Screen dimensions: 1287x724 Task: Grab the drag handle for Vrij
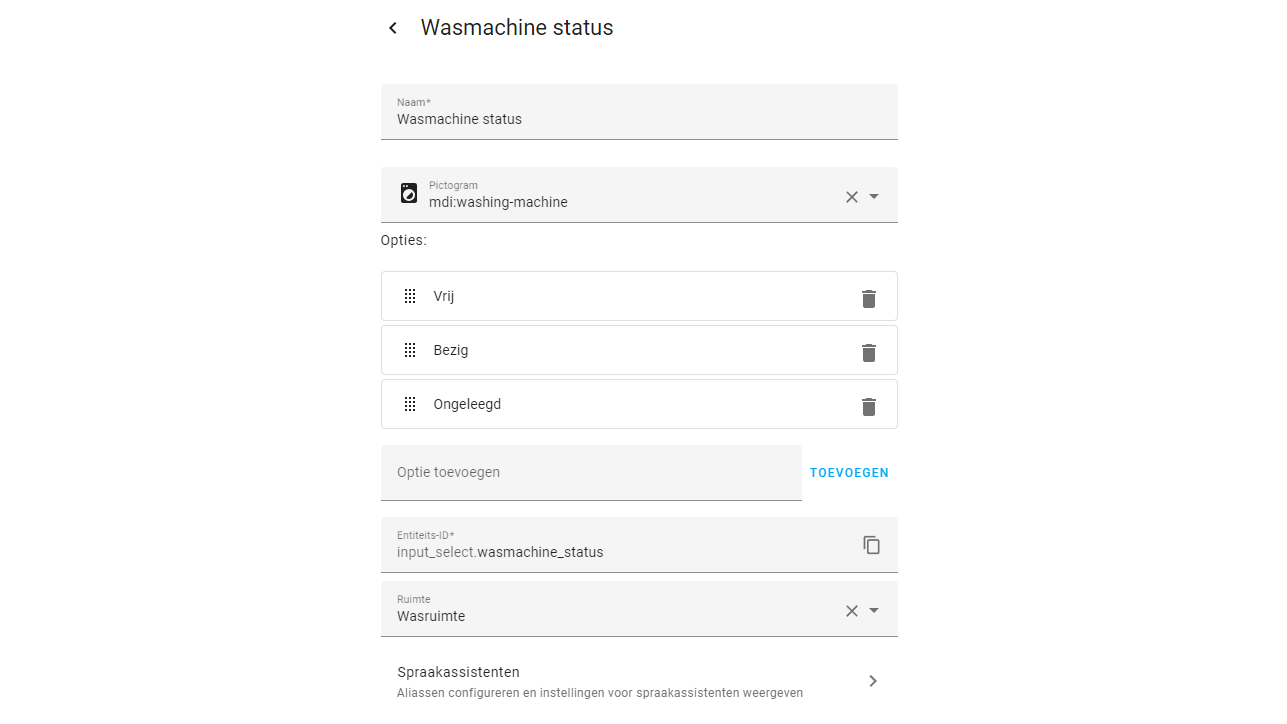pyautogui.click(x=410, y=296)
